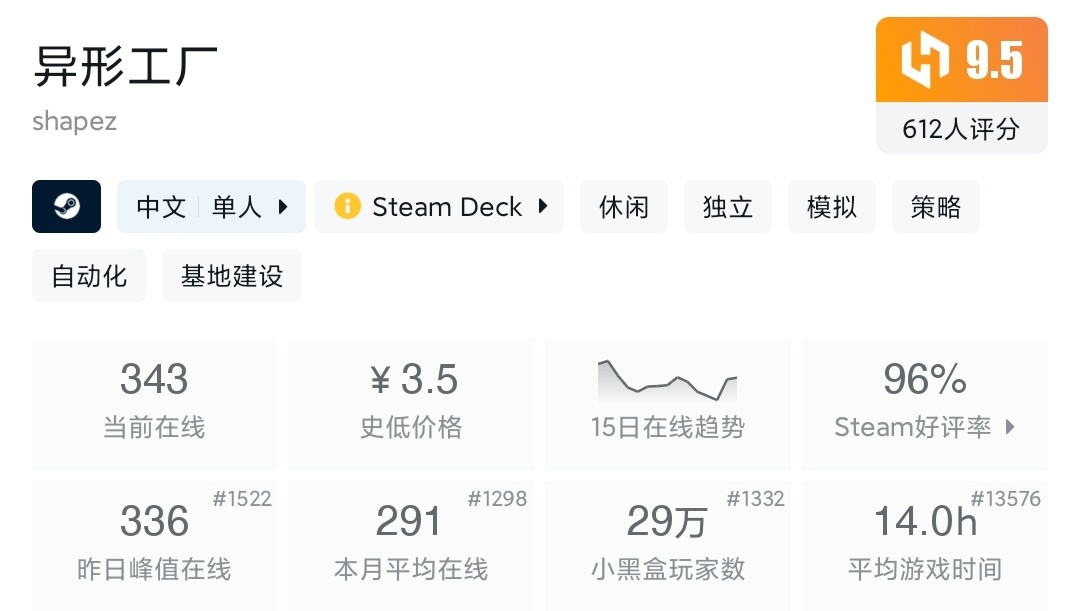This screenshot has width=1080, height=611.
Task: Tap the ¥3.5 史低价格 card
Action: click(411, 404)
